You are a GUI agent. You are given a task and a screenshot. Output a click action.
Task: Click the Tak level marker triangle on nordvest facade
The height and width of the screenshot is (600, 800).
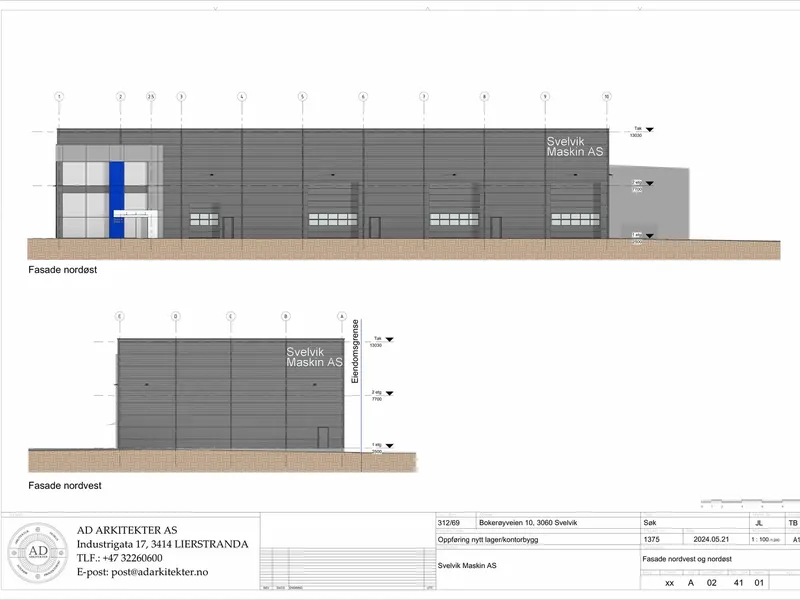pos(390,339)
